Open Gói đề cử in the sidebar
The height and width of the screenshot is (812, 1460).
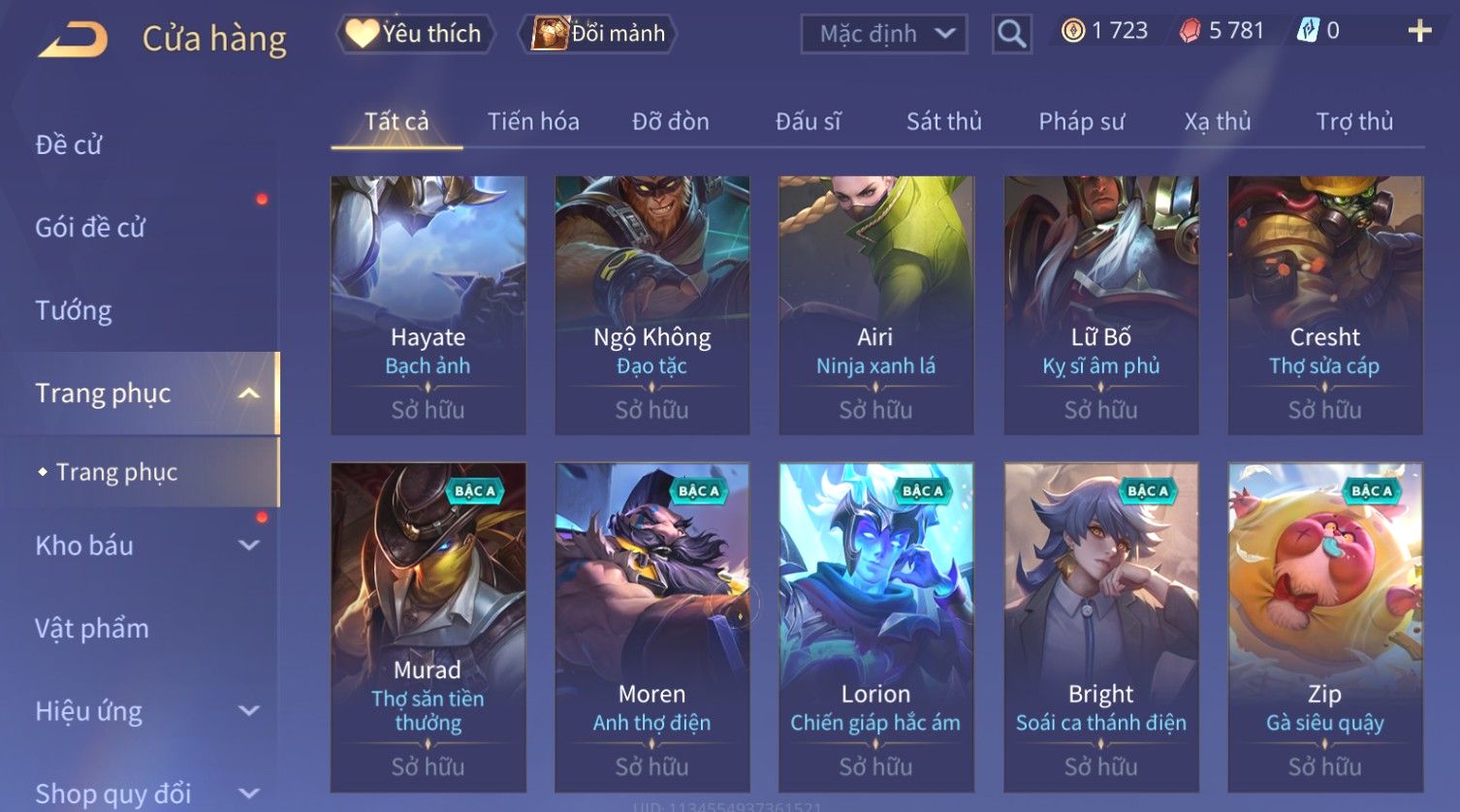[x=90, y=228]
